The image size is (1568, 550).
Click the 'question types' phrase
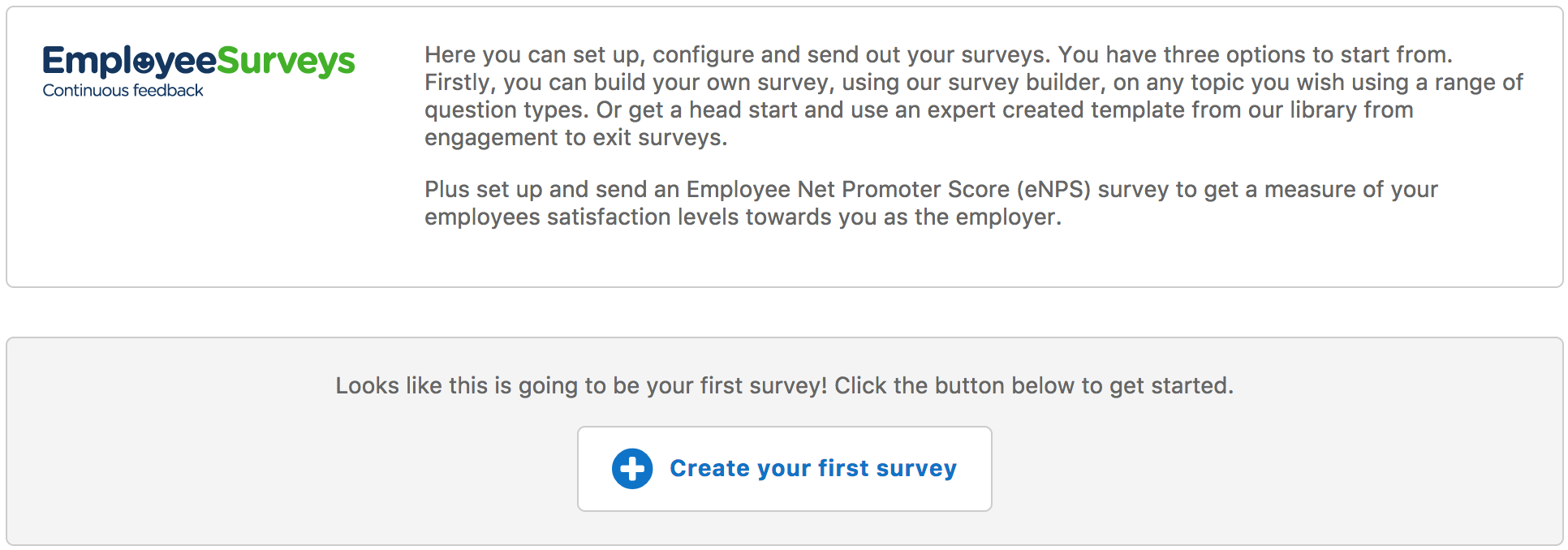506,110
